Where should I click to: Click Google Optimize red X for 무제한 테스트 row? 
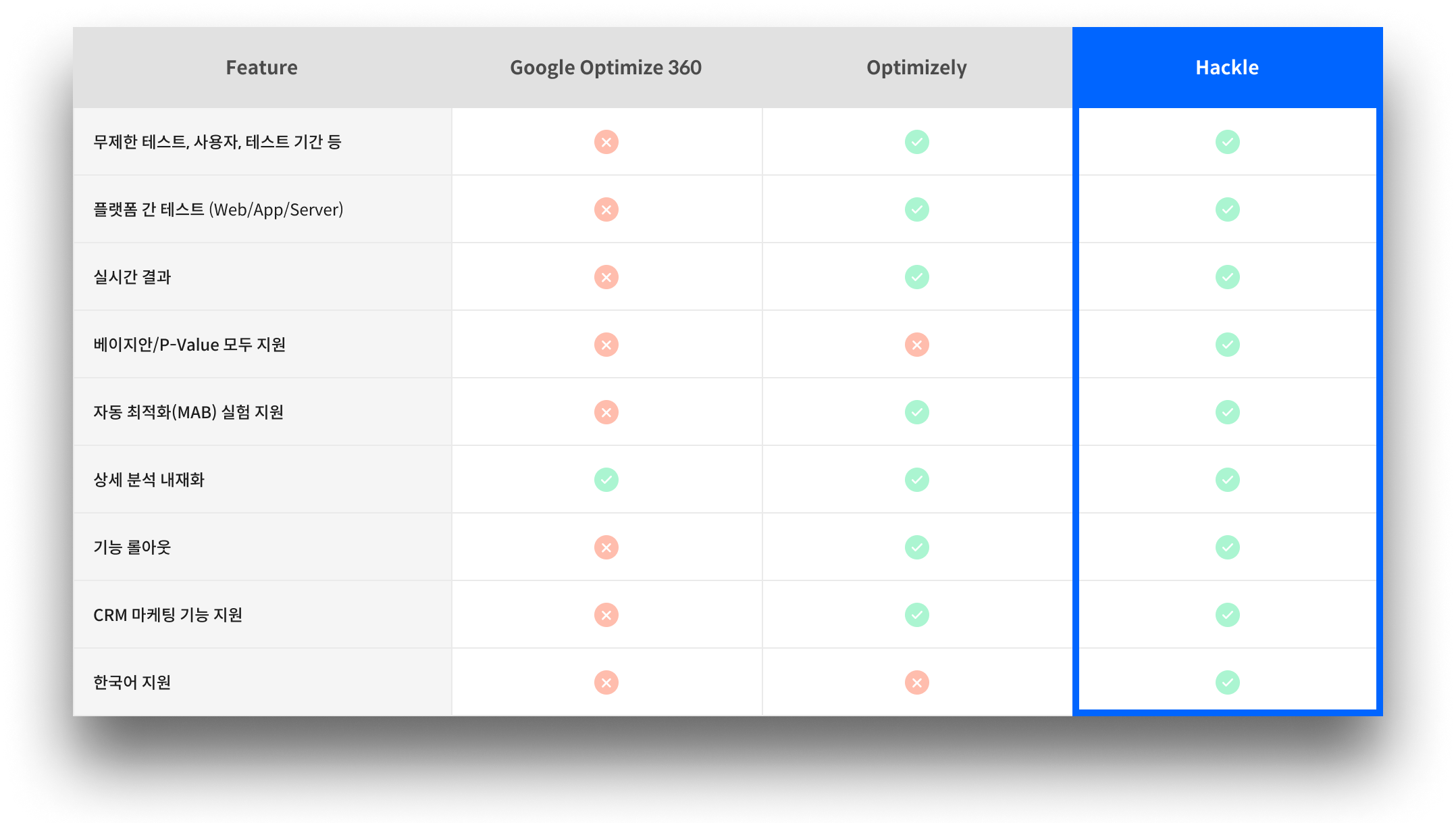[x=606, y=142]
